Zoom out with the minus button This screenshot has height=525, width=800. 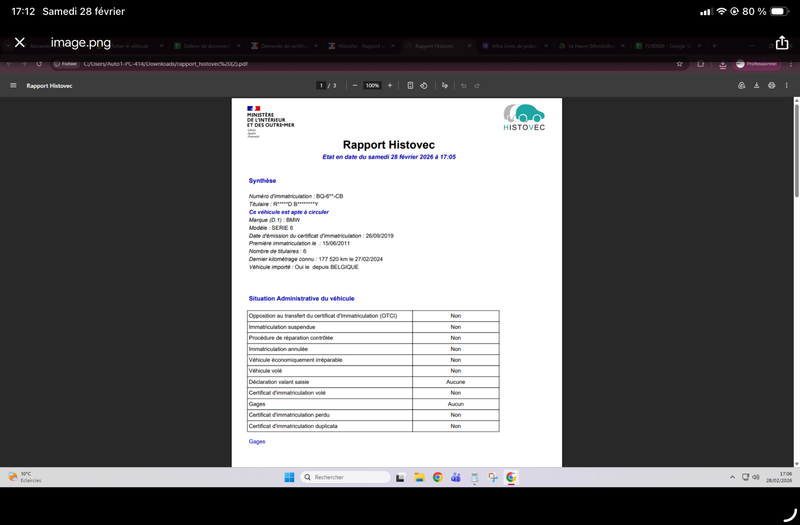[x=355, y=86]
